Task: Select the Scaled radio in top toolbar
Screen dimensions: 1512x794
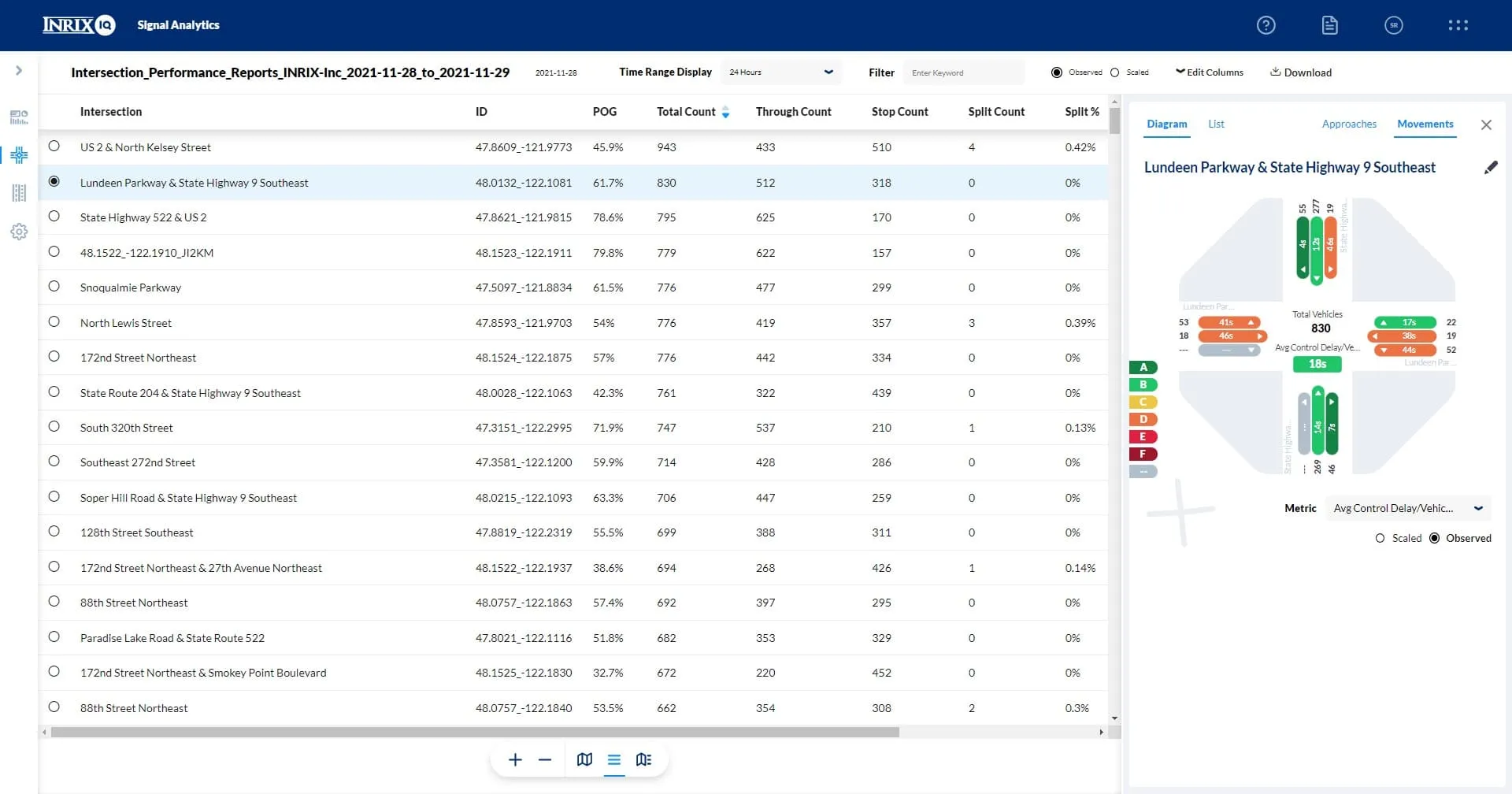Action: click(1115, 72)
